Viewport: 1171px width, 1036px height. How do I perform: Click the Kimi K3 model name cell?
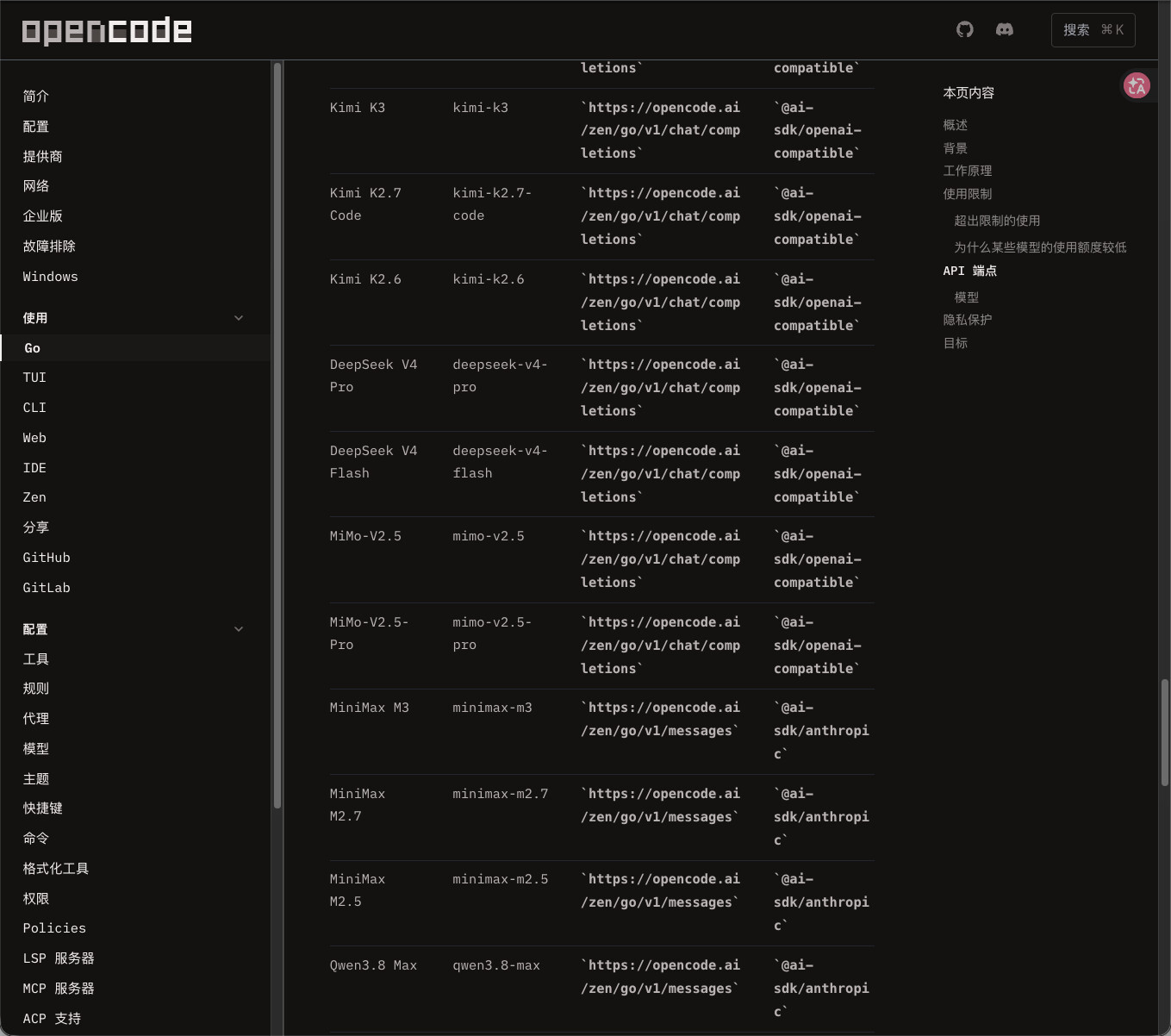pyautogui.click(x=358, y=108)
